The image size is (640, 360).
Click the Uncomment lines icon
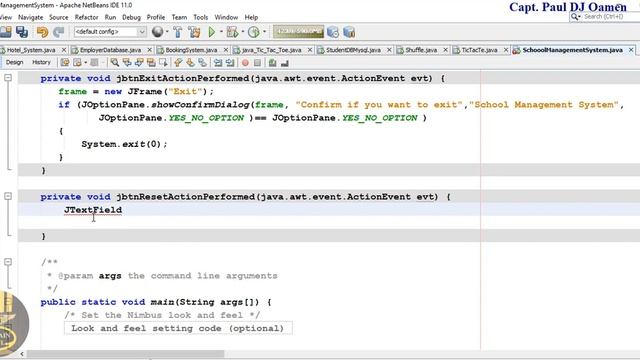point(284,63)
